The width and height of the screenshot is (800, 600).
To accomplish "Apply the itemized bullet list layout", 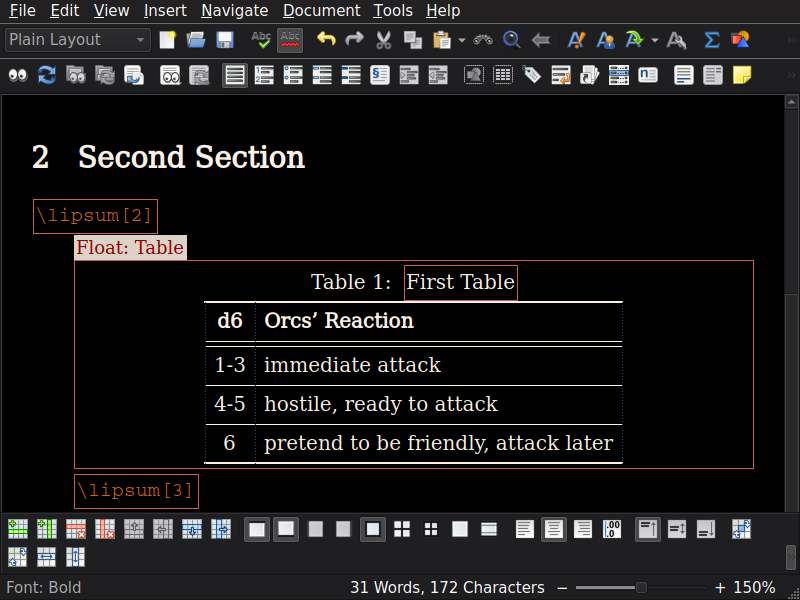I will coord(293,76).
